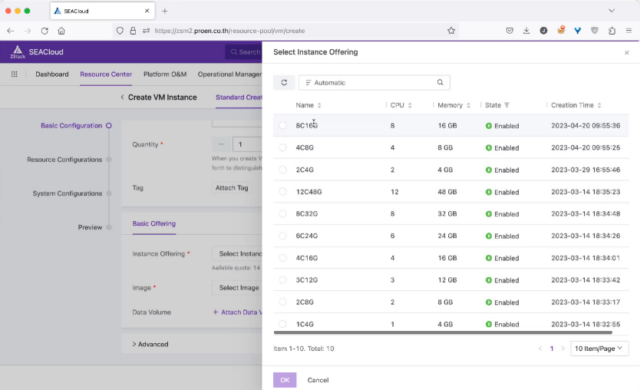Screen dimensions: 640x390
Task: Pick the 4C16G offering radio button
Action: [282, 258]
